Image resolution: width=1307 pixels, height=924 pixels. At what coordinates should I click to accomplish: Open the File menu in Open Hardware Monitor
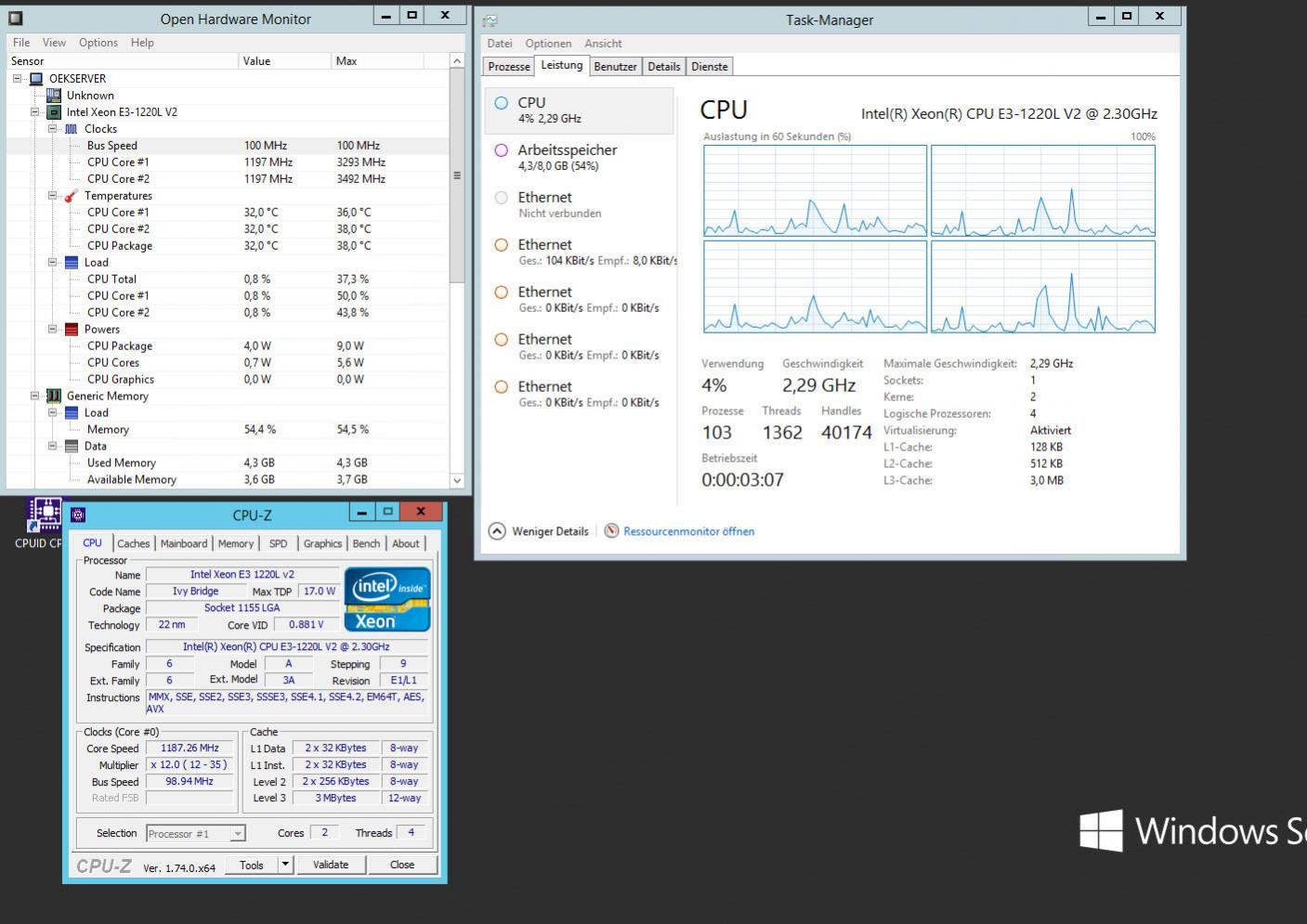pos(21,43)
